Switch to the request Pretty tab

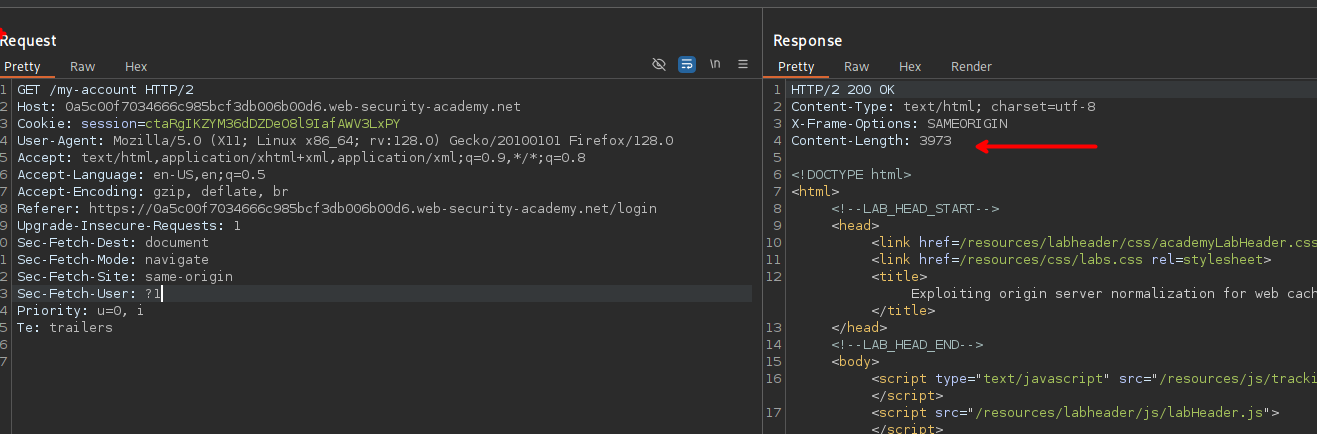(22, 67)
